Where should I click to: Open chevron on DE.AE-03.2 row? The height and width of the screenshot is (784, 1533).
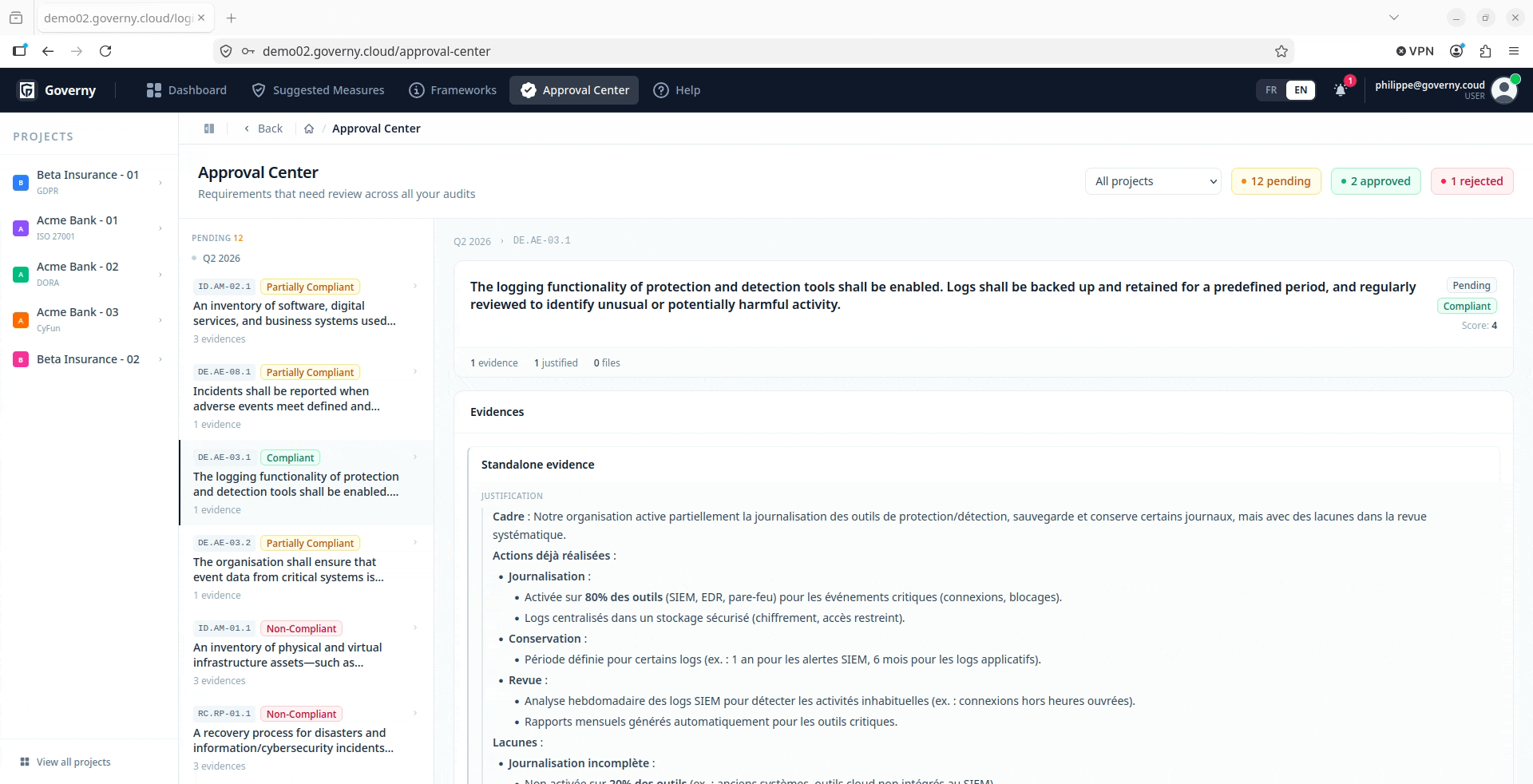[x=415, y=542]
